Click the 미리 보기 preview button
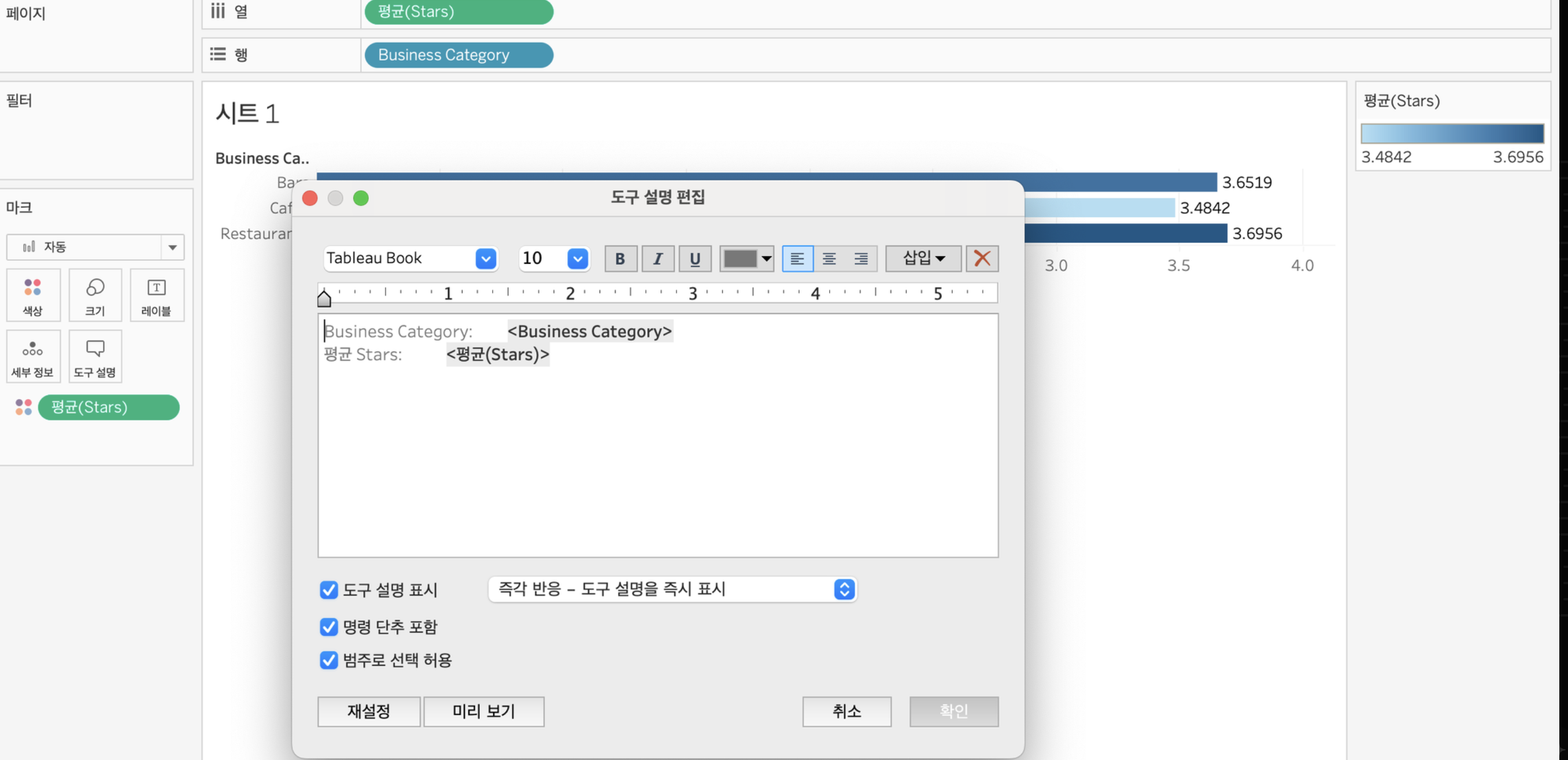The image size is (1568, 760). tap(483, 711)
